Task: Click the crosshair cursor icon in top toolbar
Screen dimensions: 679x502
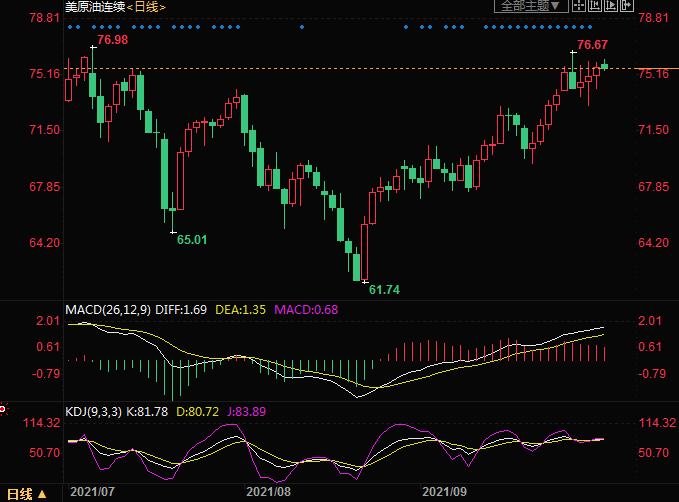Action: click(579, 7)
